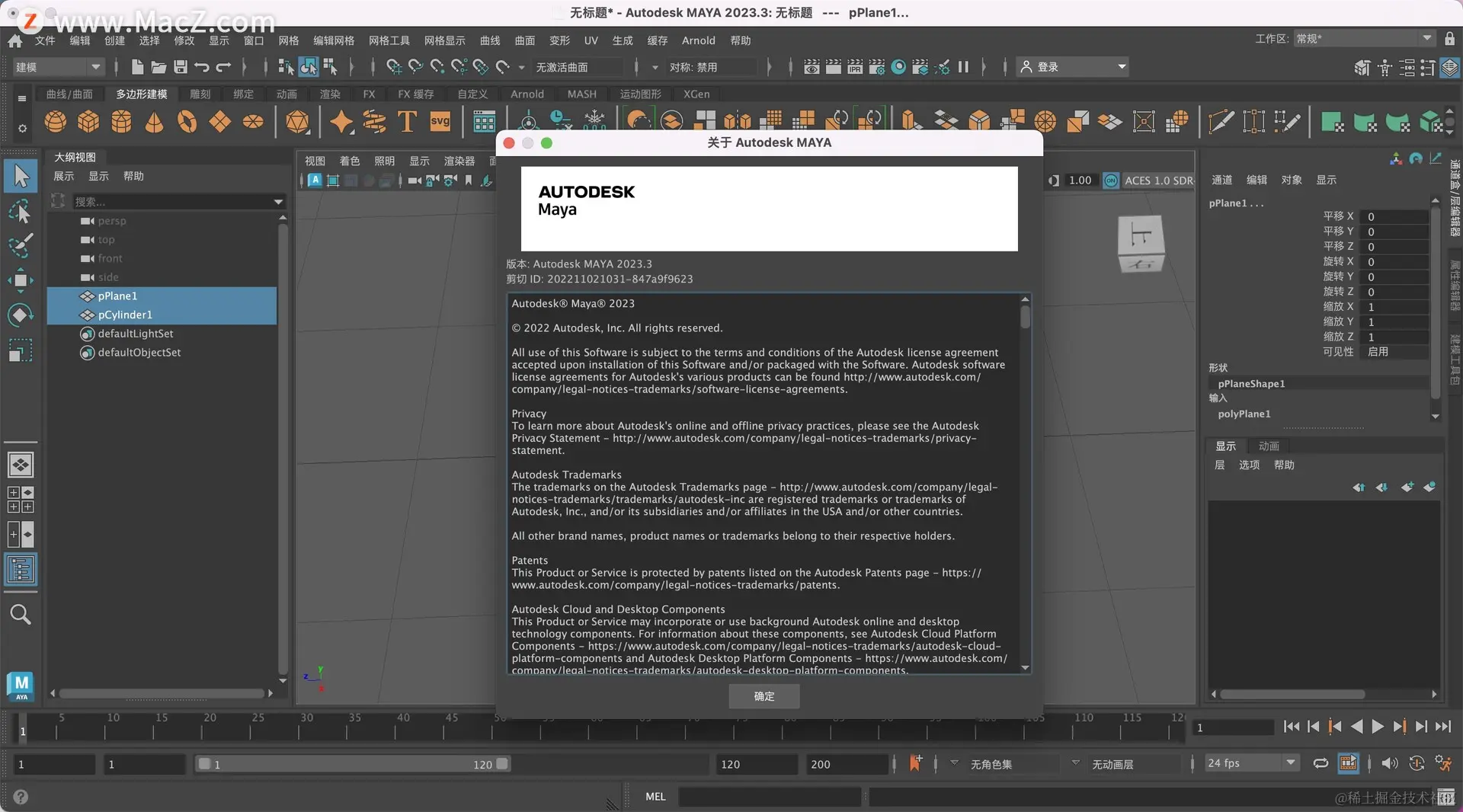The height and width of the screenshot is (812, 1463).
Task: Click the open scene folder icon
Action: (x=158, y=67)
